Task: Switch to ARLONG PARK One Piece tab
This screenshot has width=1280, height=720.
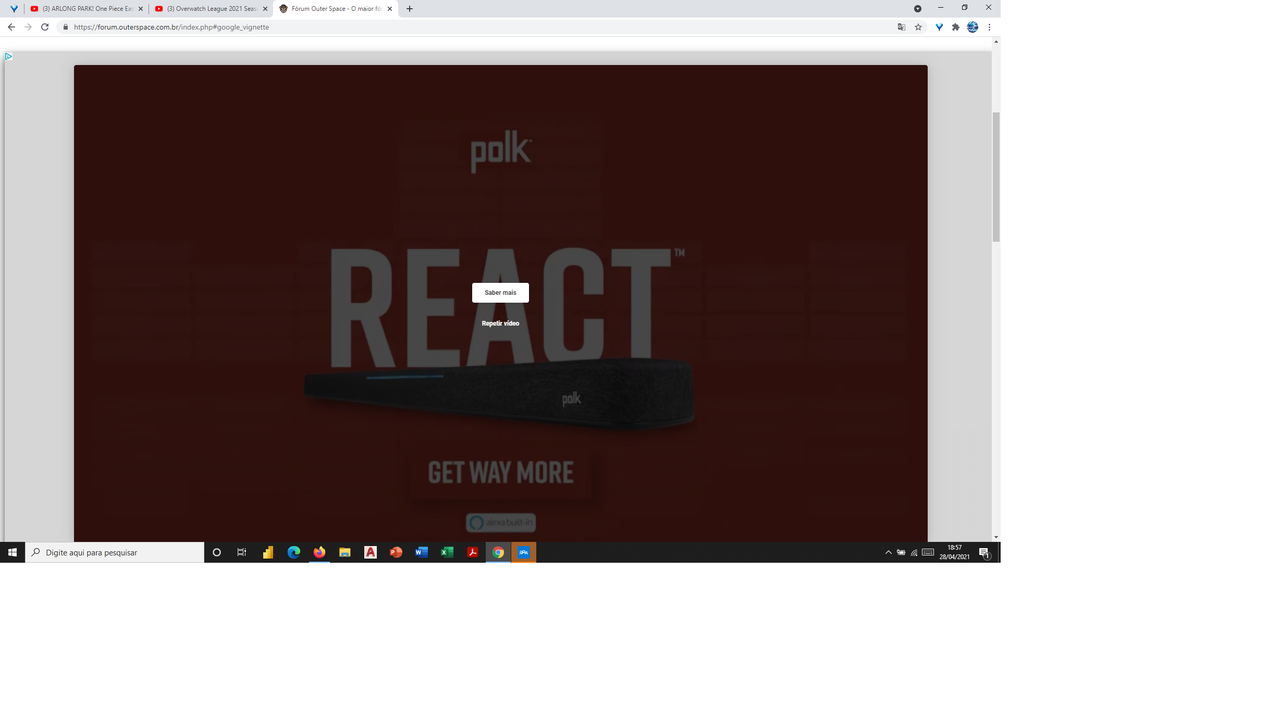Action: click(87, 8)
